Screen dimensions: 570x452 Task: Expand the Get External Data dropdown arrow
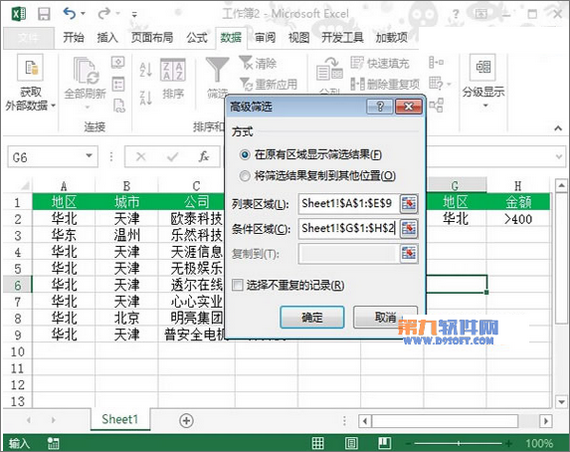(x=53, y=106)
